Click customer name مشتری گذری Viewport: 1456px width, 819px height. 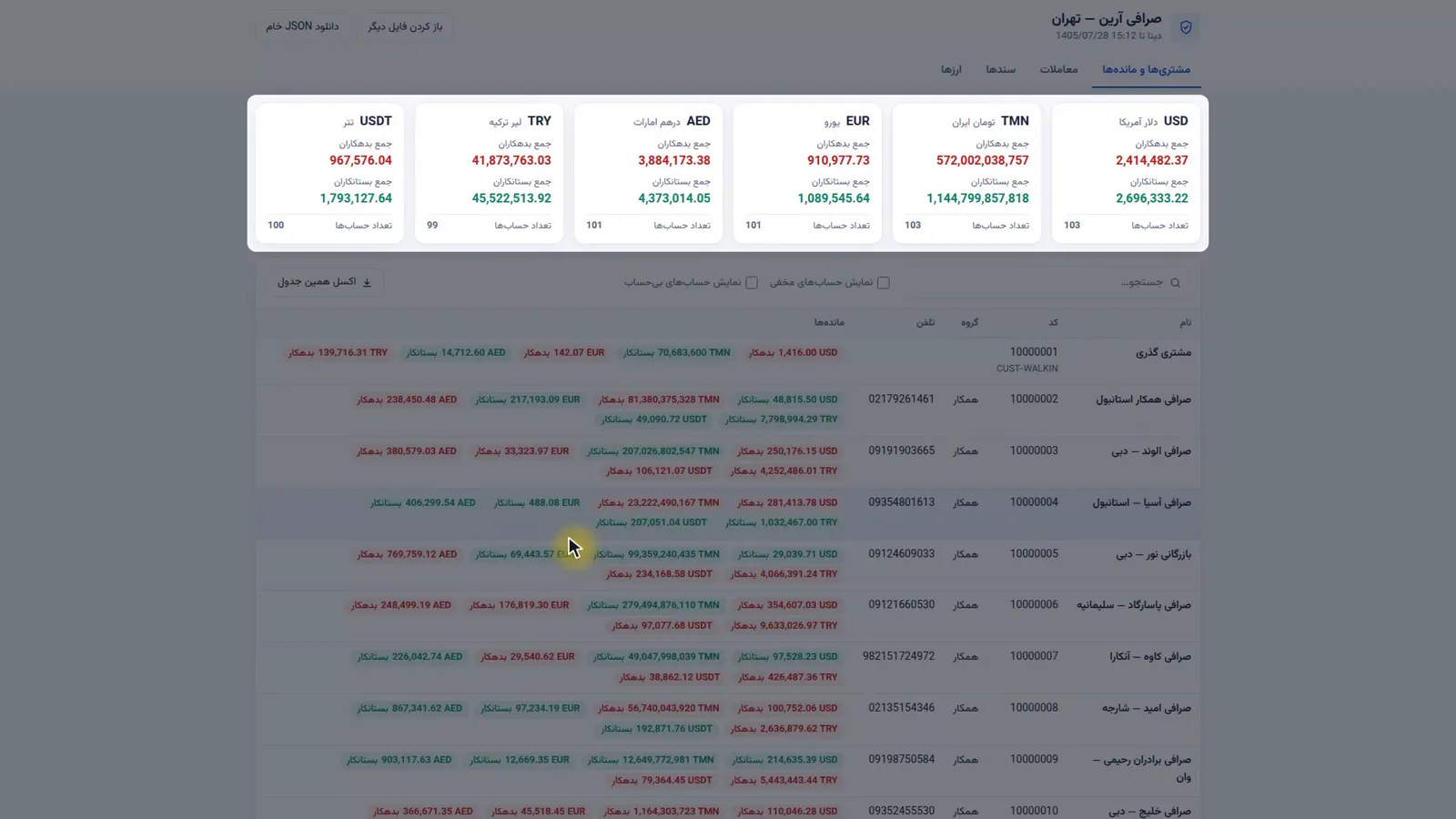coord(1163,352)
